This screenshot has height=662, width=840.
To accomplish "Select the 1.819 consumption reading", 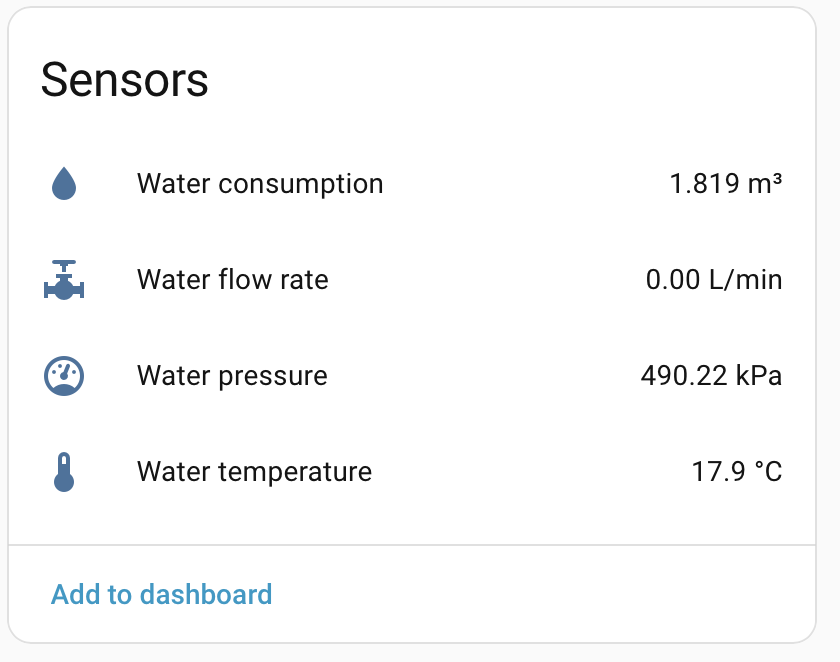I will (x=704, y=184).
